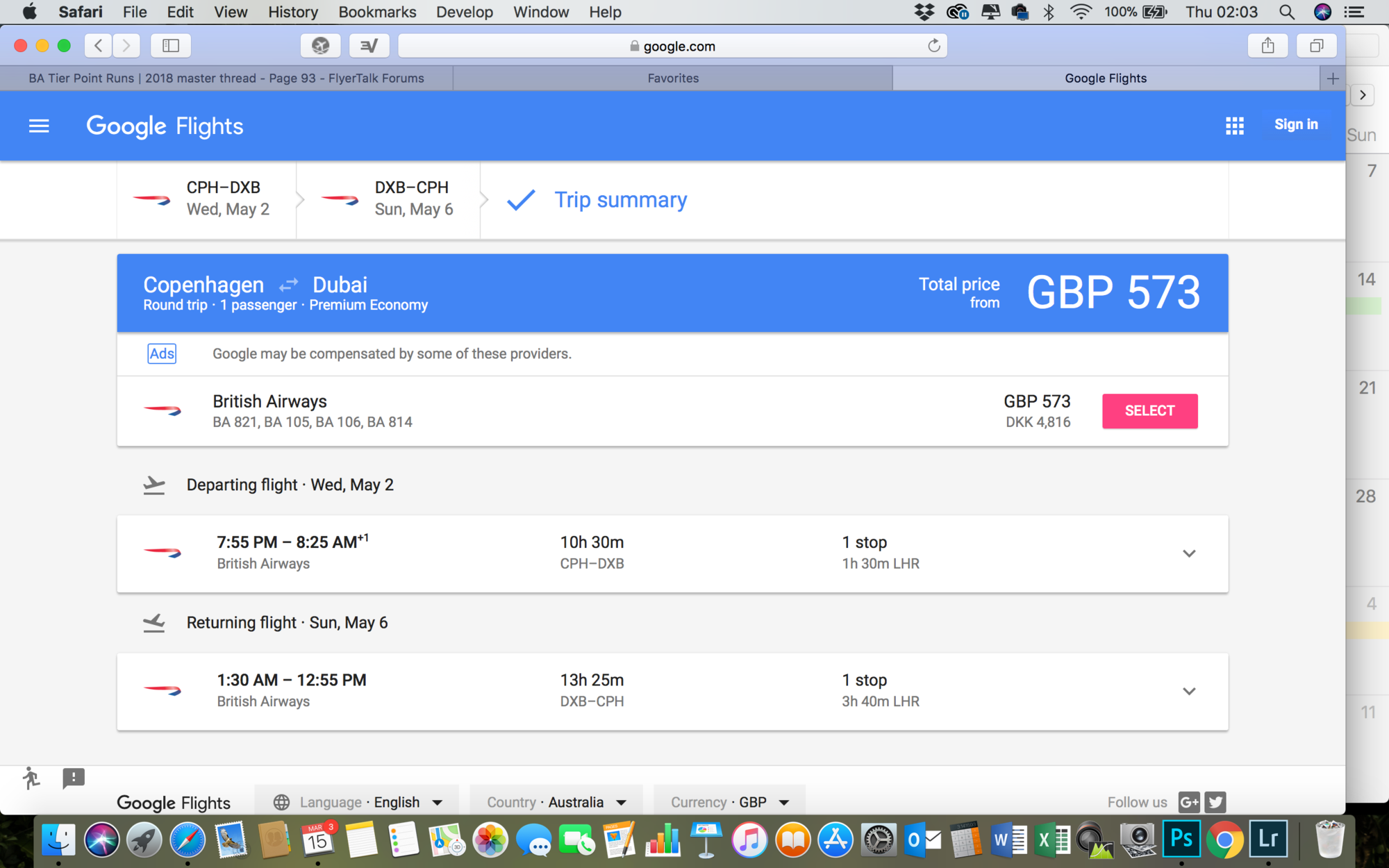Open the App Store from the Dock
Viewport: 1389px width, 868px height.
[x=835, y=840]
